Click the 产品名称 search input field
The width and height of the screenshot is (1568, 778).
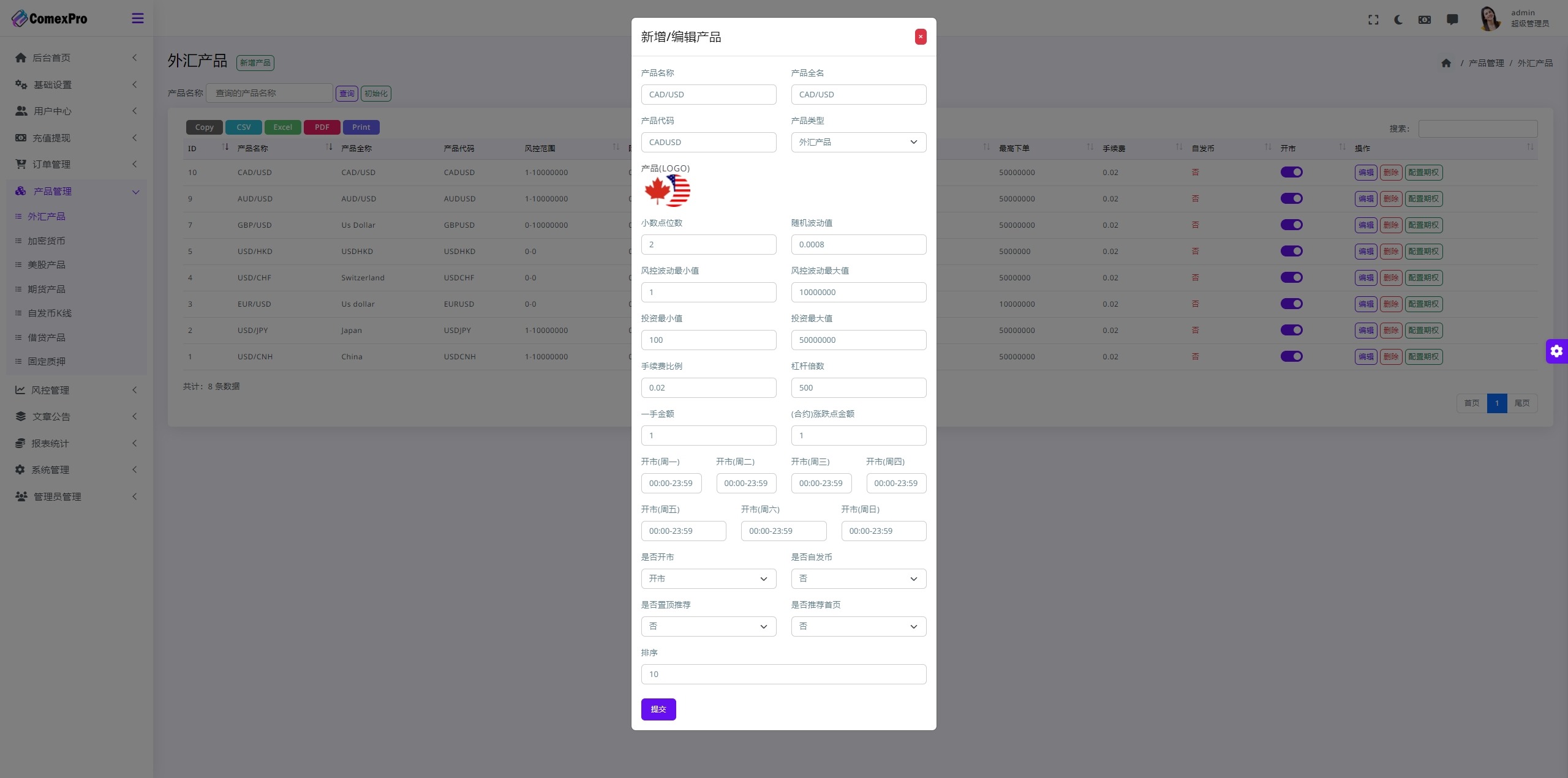pos(269,93)
